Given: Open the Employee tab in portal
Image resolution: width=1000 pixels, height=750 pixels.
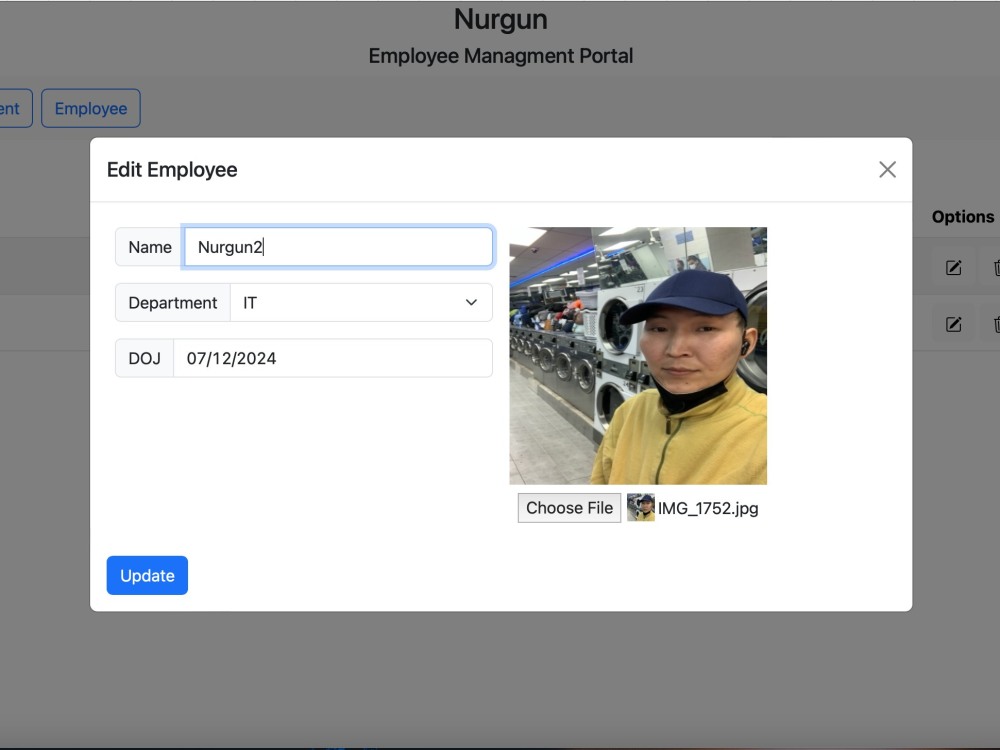Looking at the screenshot, I should (x=91, y=108).
